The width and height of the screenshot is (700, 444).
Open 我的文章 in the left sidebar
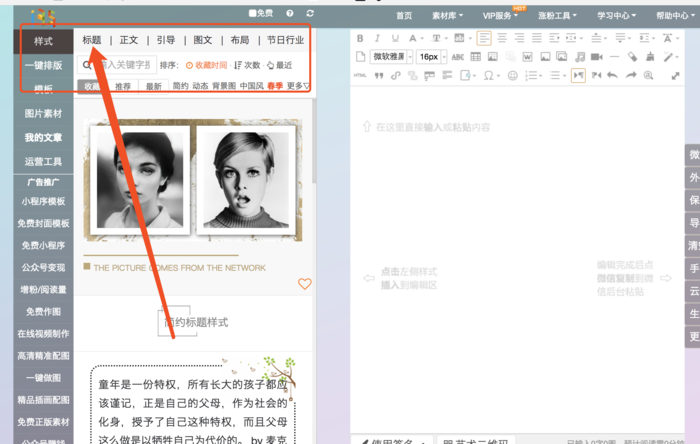(43, 137)
